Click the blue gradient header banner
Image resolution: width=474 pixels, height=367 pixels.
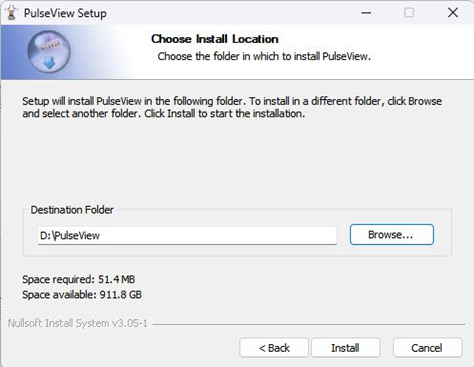[x=237, y=52]
